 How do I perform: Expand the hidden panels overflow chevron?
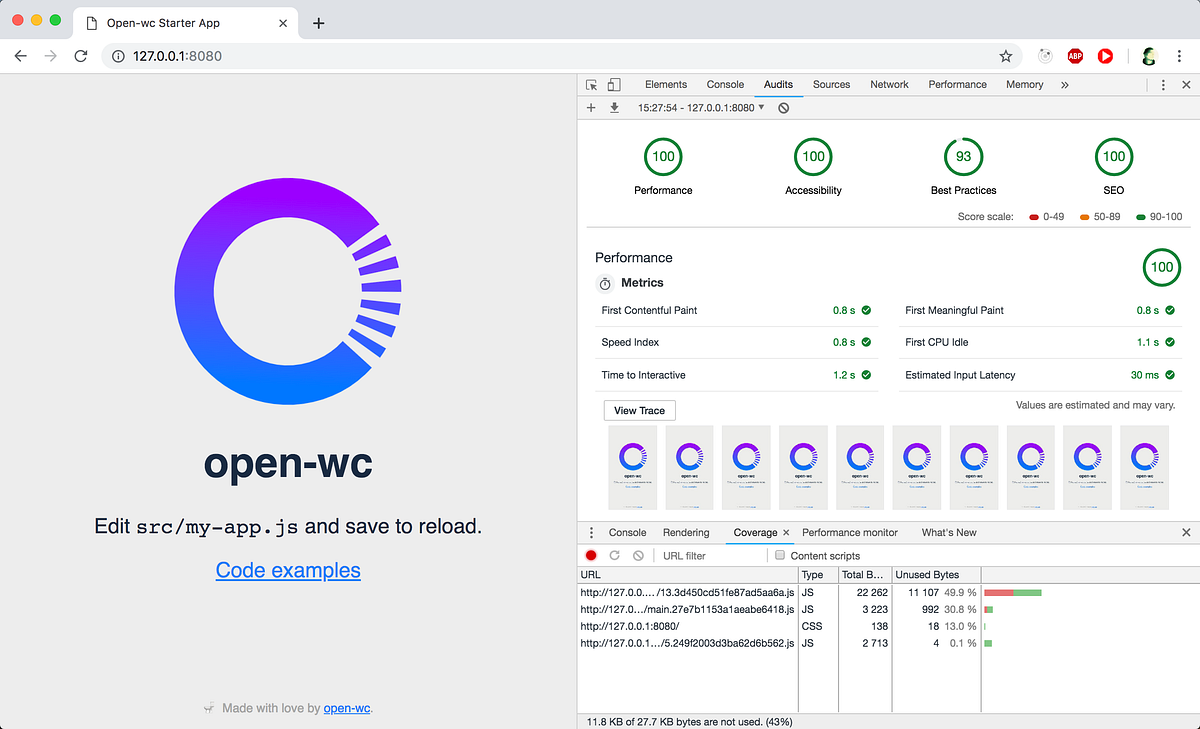coord(1064,84)
